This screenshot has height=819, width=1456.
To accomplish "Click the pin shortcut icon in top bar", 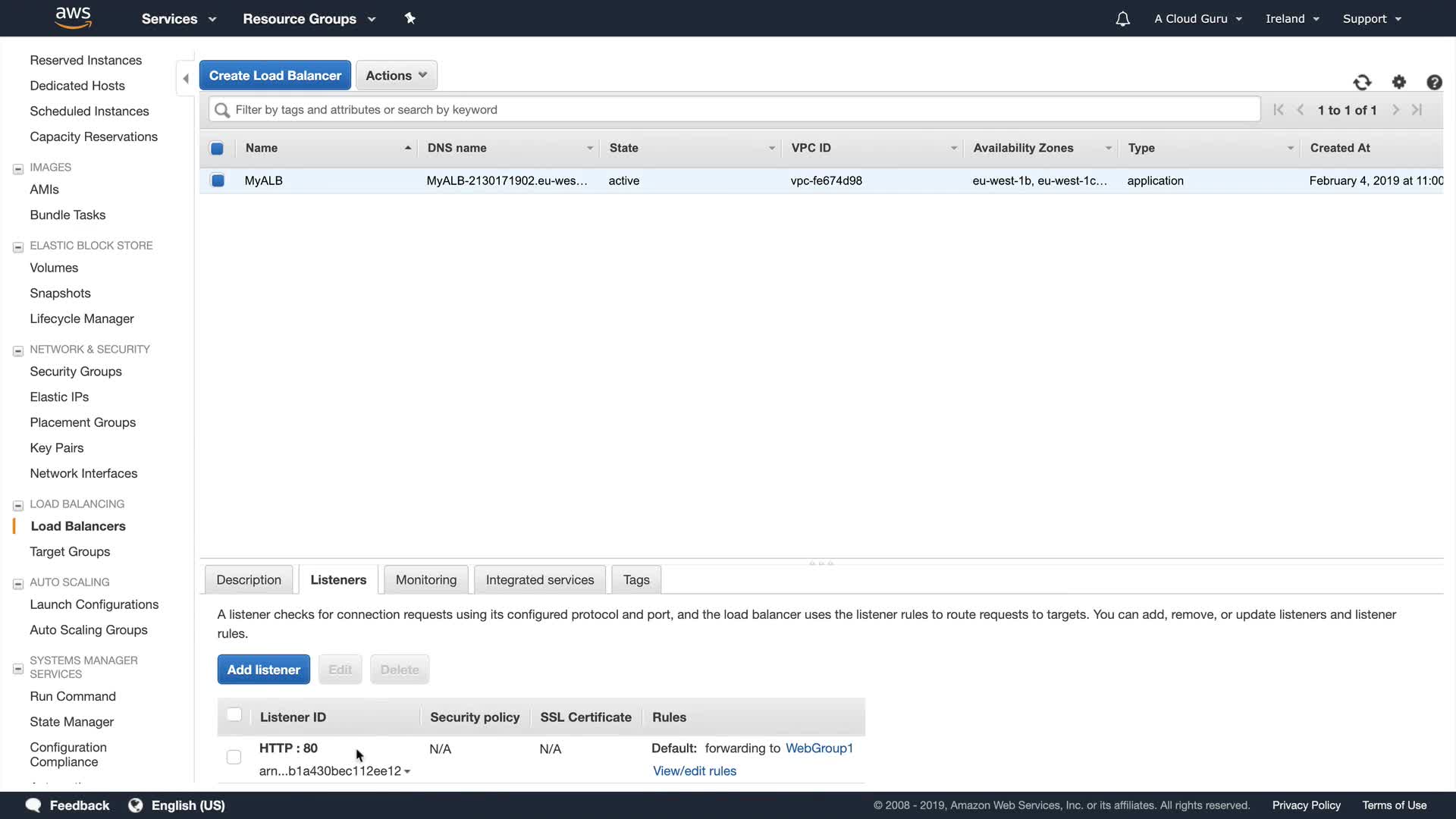I will tap(409, 18).
